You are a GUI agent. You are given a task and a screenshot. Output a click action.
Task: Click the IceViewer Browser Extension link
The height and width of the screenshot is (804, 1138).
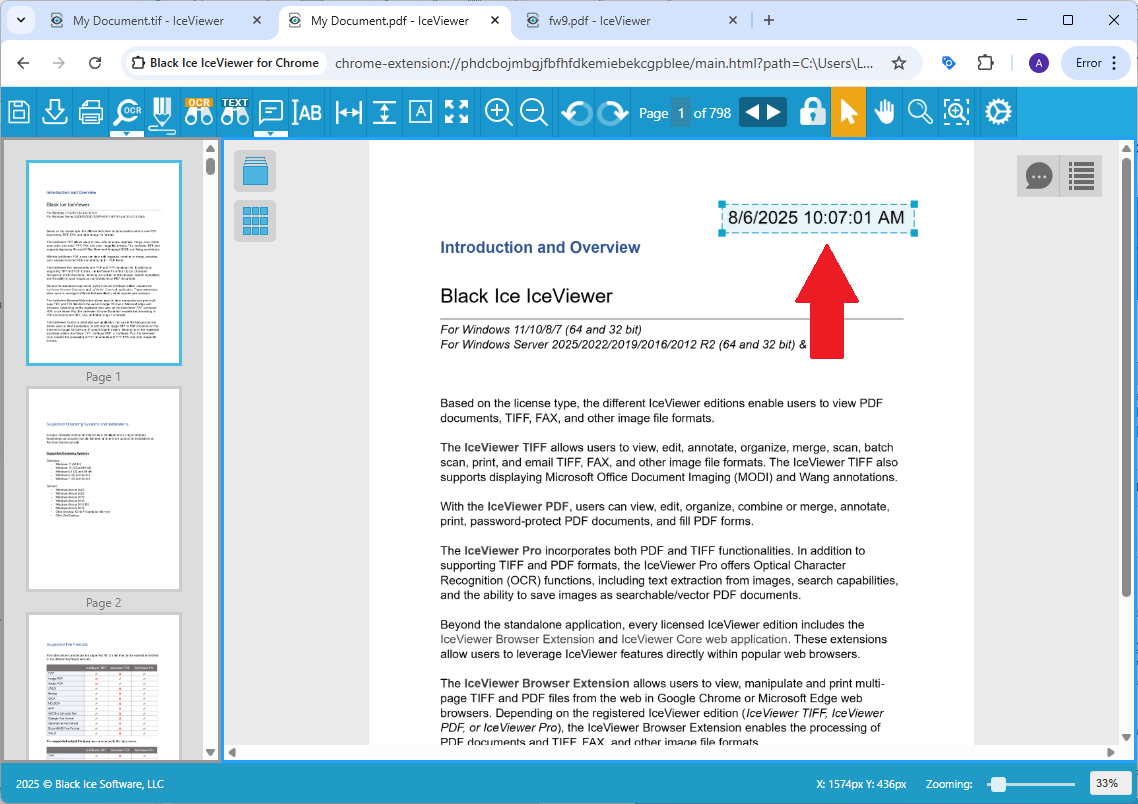[x=517, y=639]
